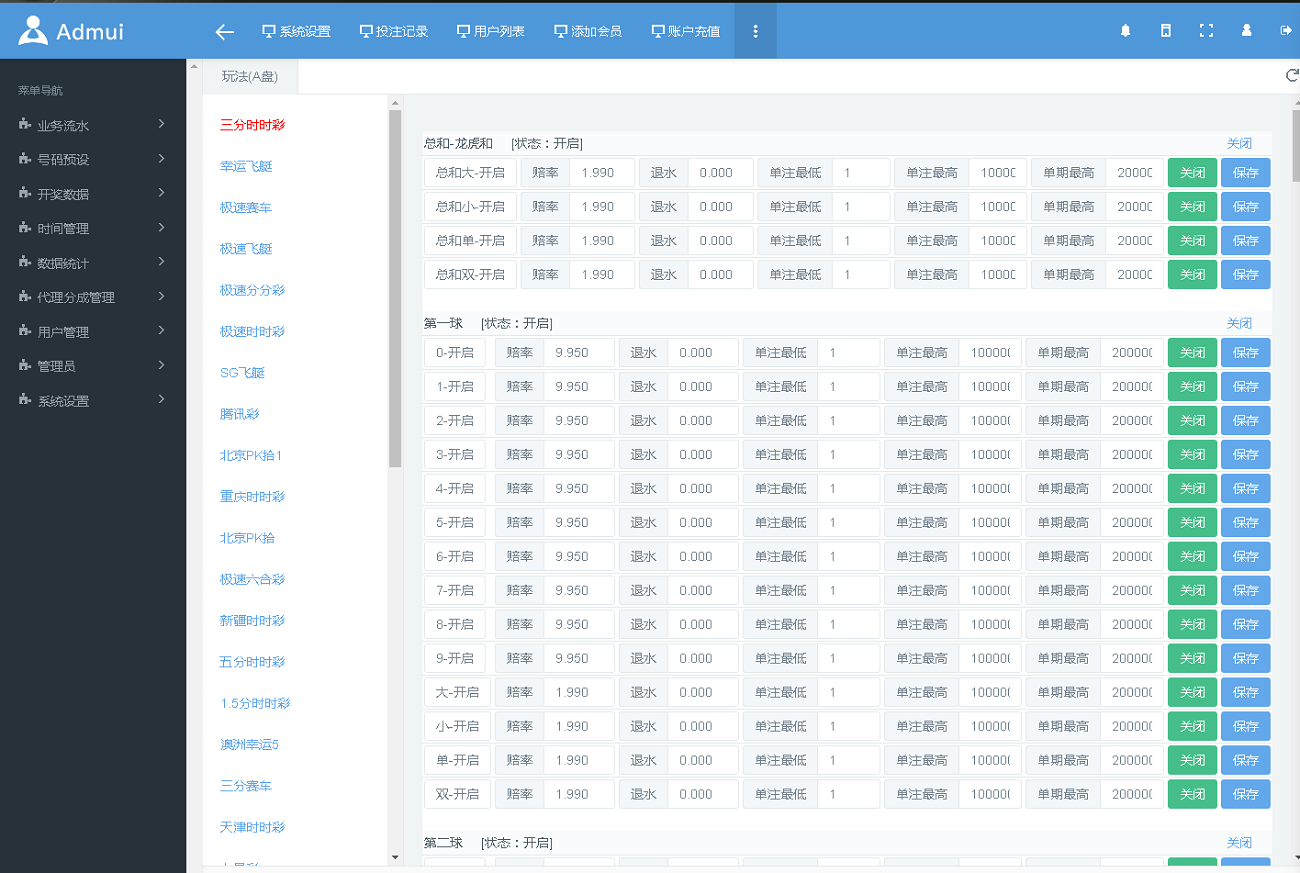Viewport: 1300px width, 873px height.
Task: Select 幸运飞艇 in the game list
Action: pyautogui.click(x=246, y=166)
